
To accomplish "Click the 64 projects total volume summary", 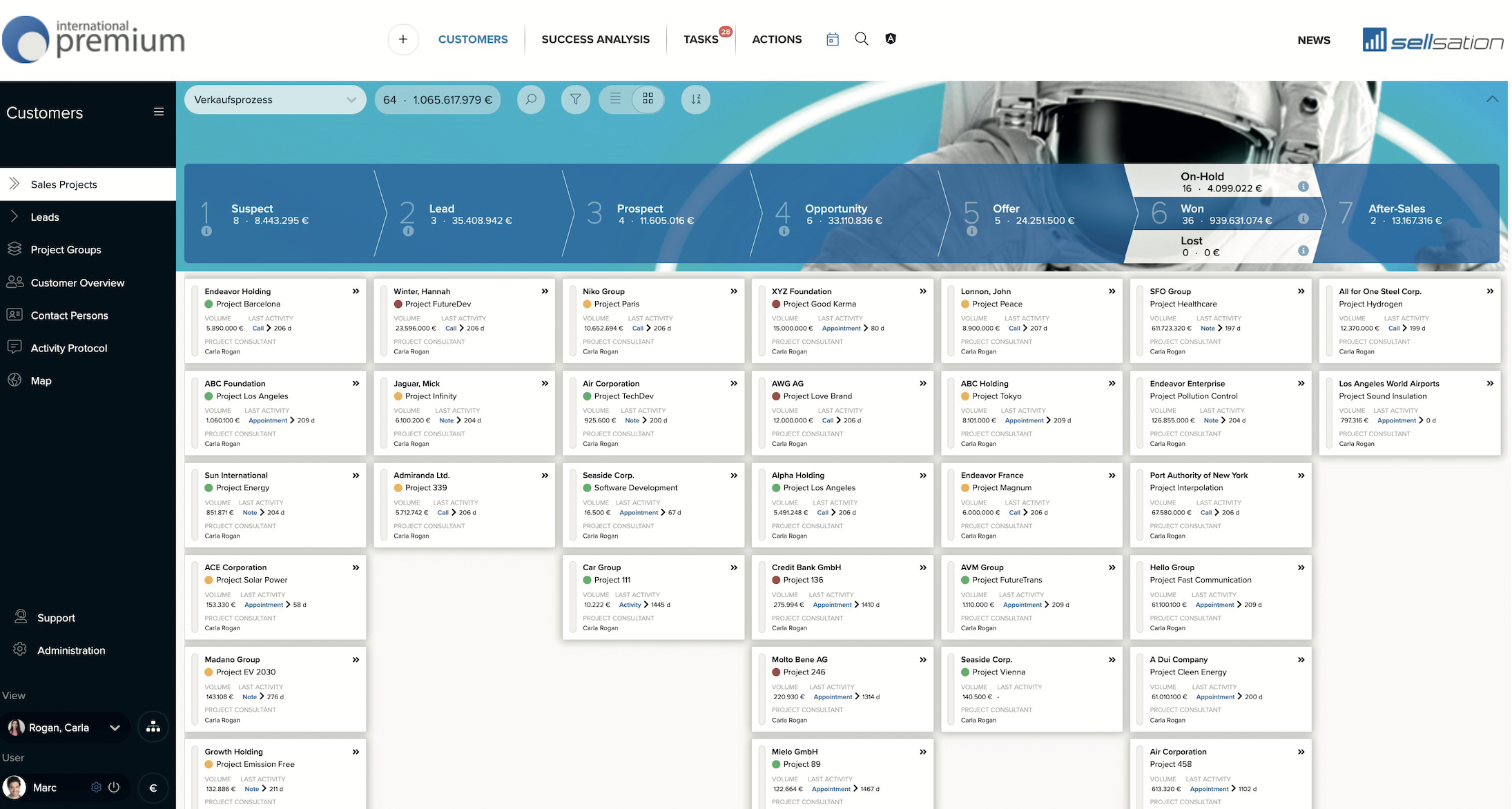I will coord(438,99).
